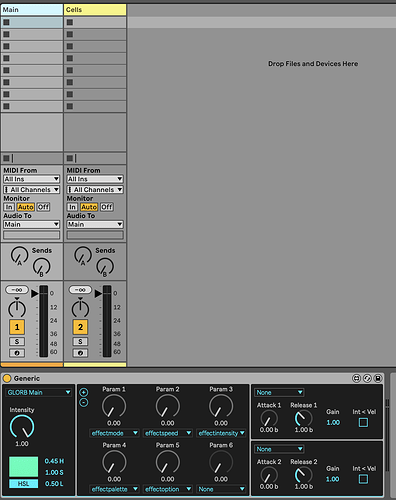Open Cells track Audio To dropdown
The height and width of the screenshot is (500, 396).
95,224
